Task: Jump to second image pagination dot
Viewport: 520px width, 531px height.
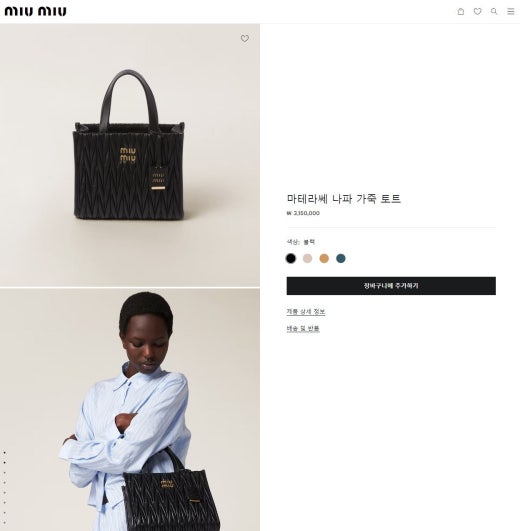Action: (x=5, y=463)
